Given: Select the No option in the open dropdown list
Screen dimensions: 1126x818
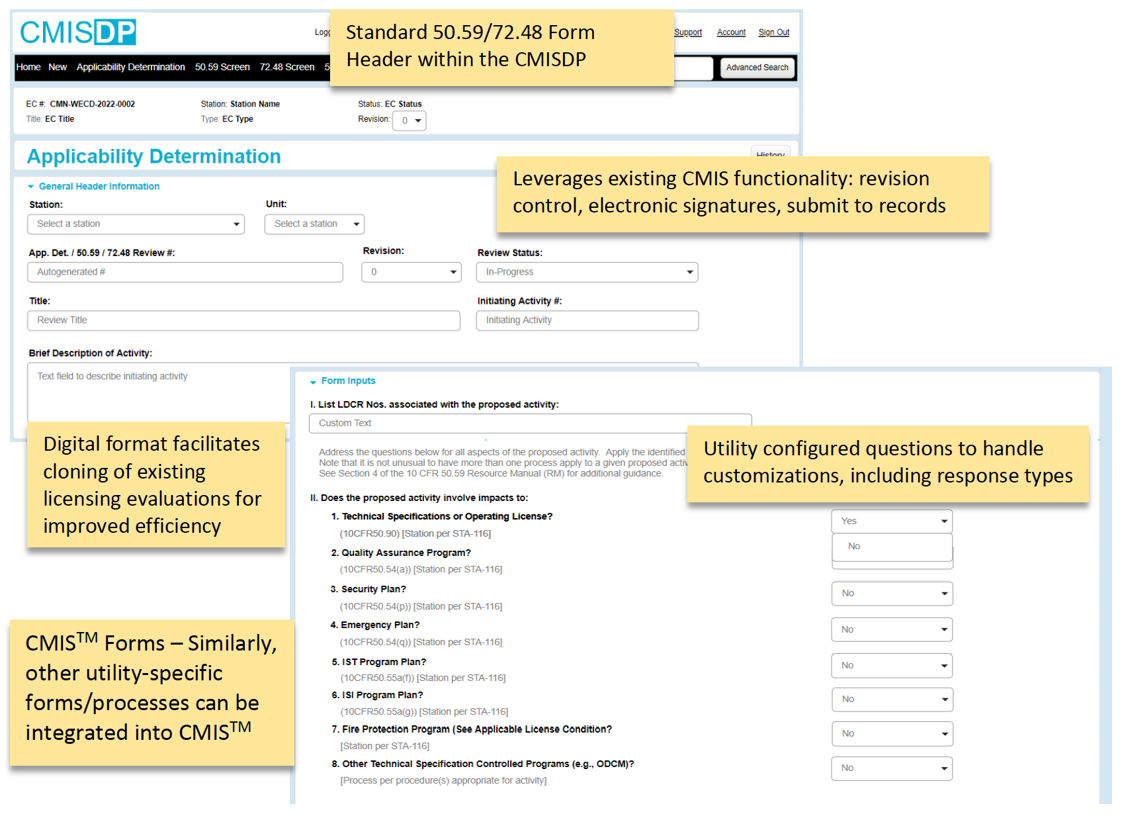Looking at the screenshot, I should point(892,547).
